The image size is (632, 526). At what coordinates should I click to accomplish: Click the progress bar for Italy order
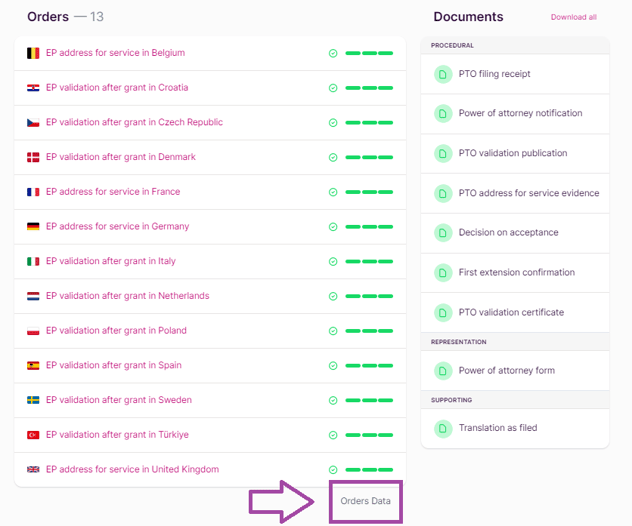(x=368, y=262)
